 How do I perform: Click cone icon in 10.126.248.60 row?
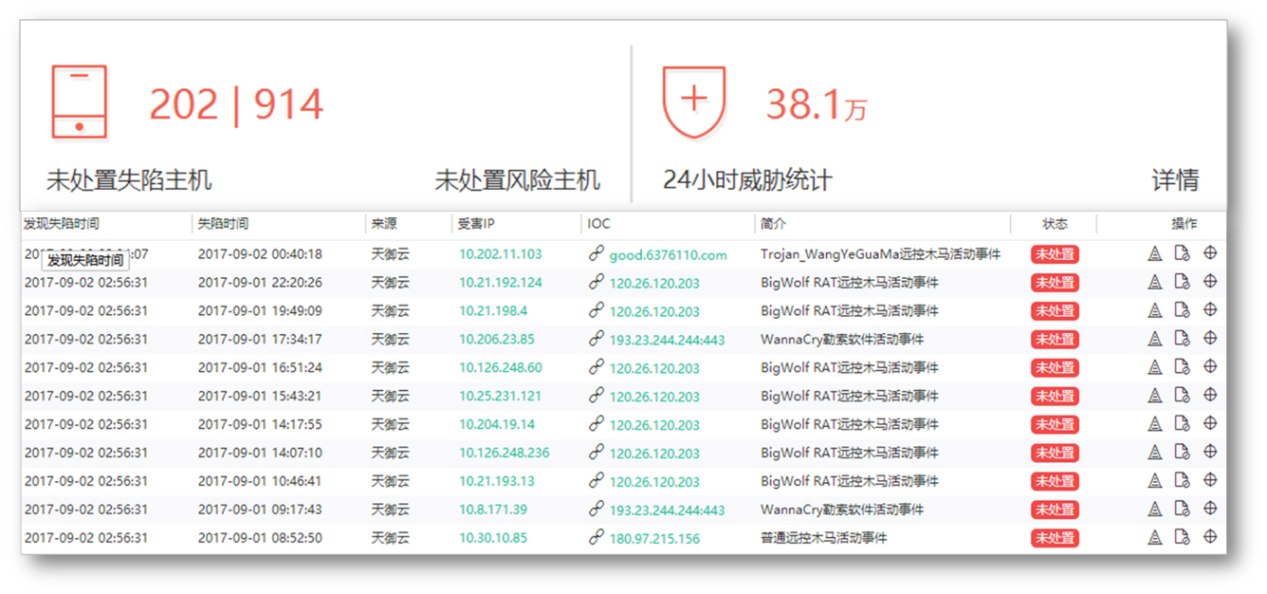1154,367
